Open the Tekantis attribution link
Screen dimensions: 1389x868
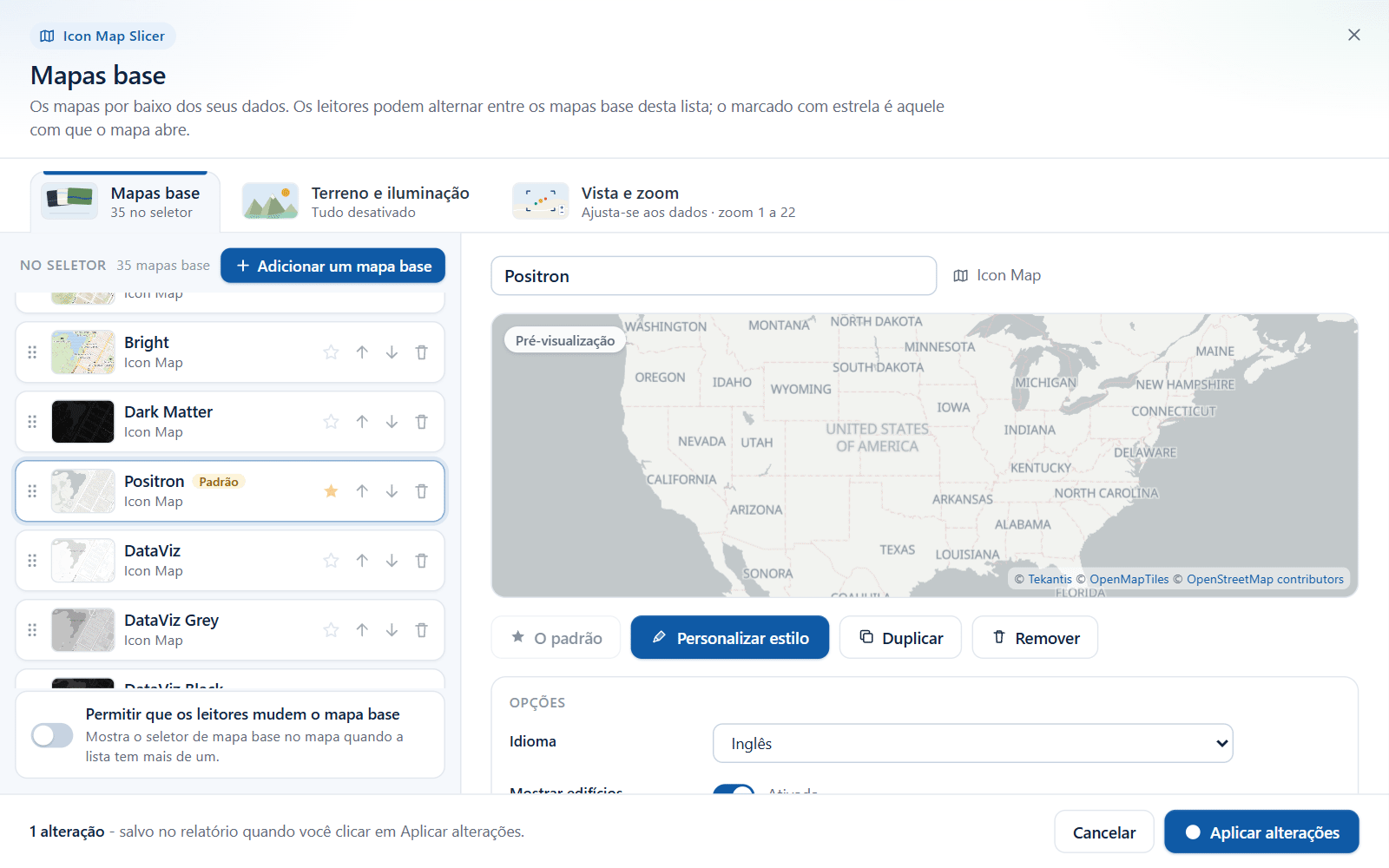1050,579
